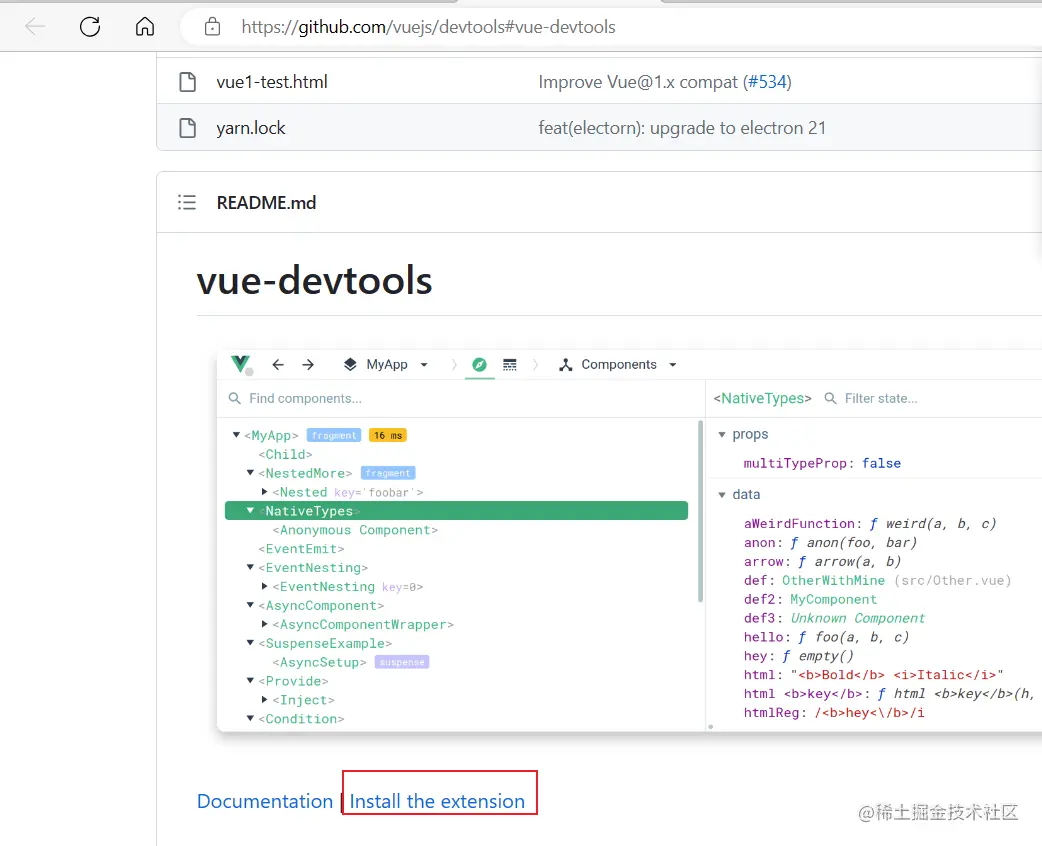Open the Documentation link
The image size is (1042, 846).
264,801
